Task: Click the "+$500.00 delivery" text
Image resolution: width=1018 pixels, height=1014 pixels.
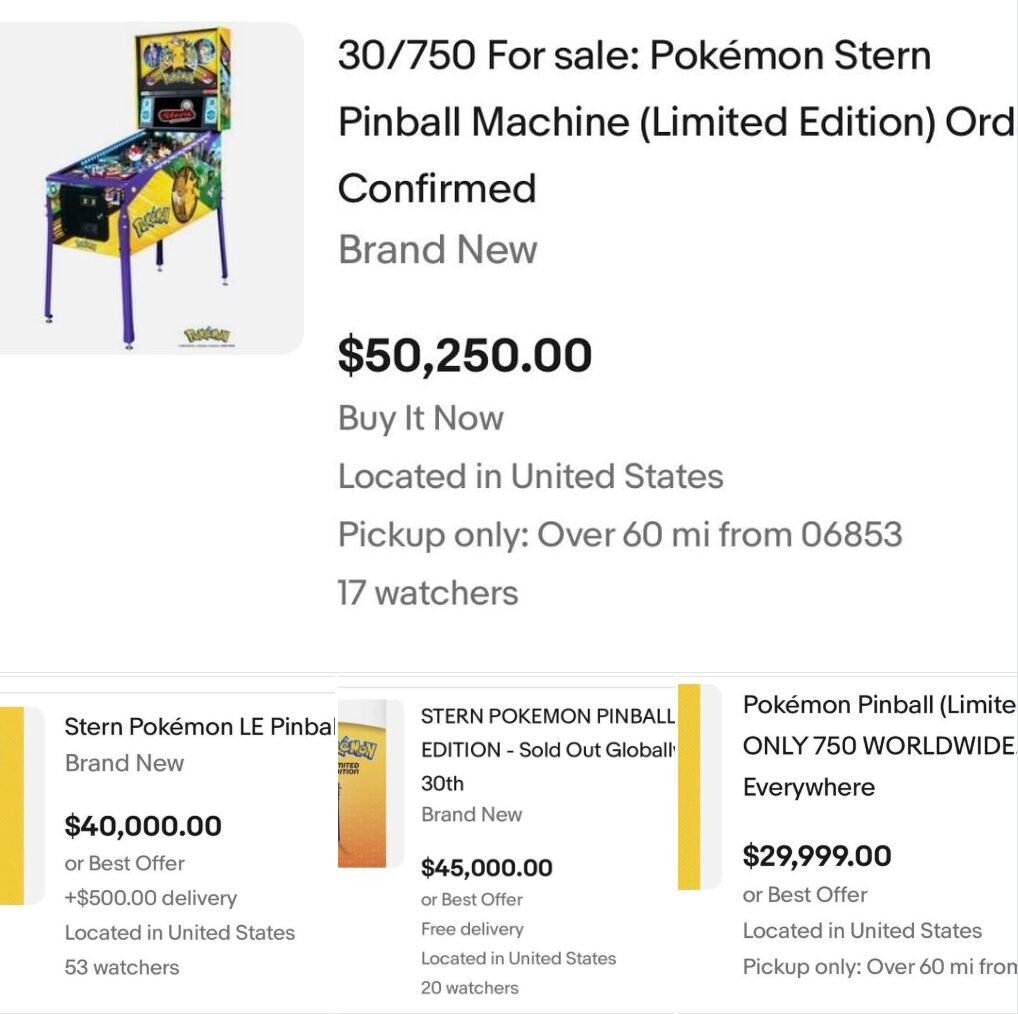Action: [x=151, y=898]
